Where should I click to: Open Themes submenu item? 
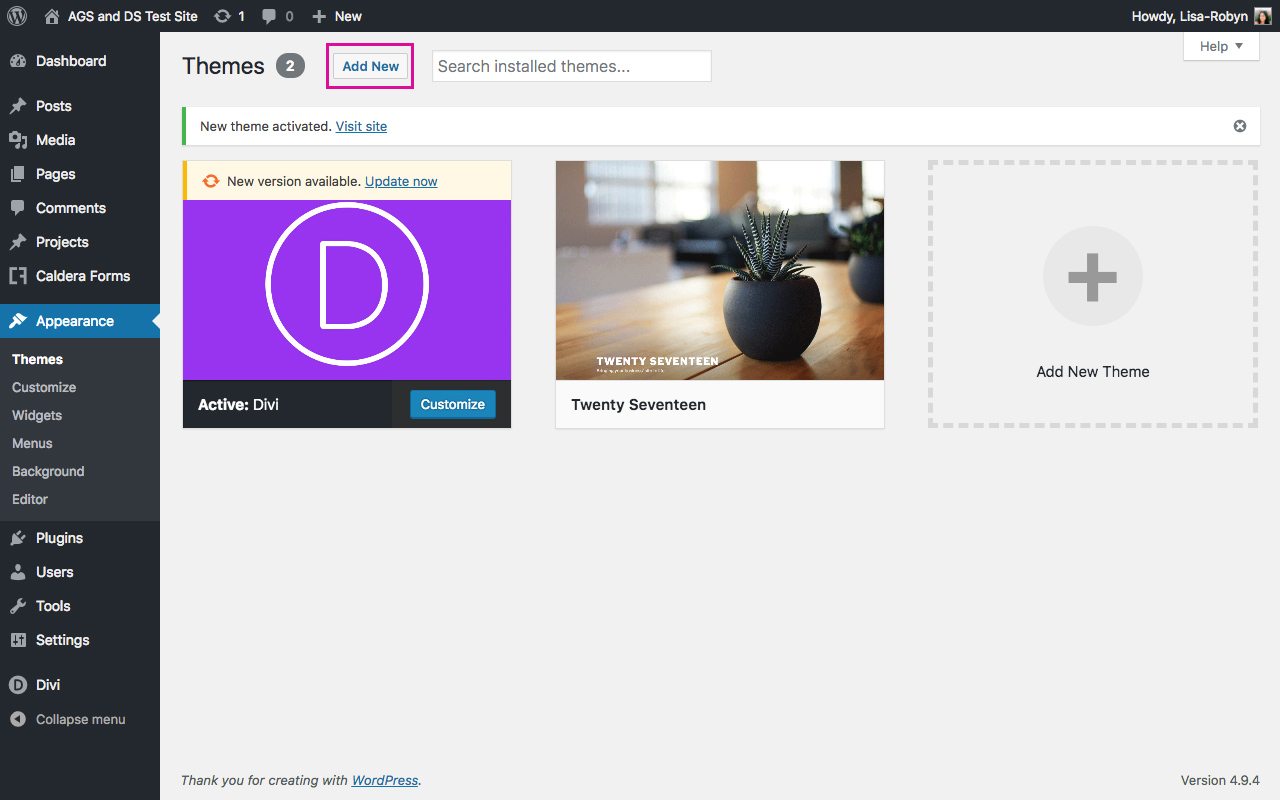click(x=37, y=359)
